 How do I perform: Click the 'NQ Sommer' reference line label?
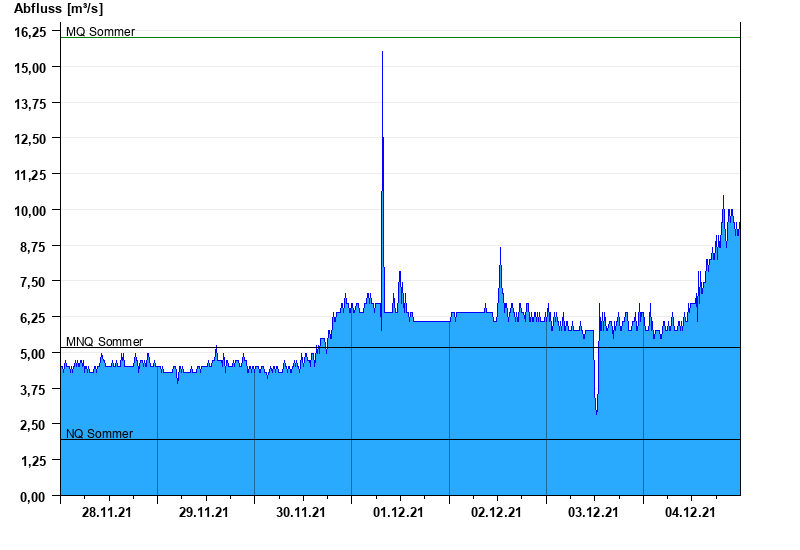coord(99,434)
